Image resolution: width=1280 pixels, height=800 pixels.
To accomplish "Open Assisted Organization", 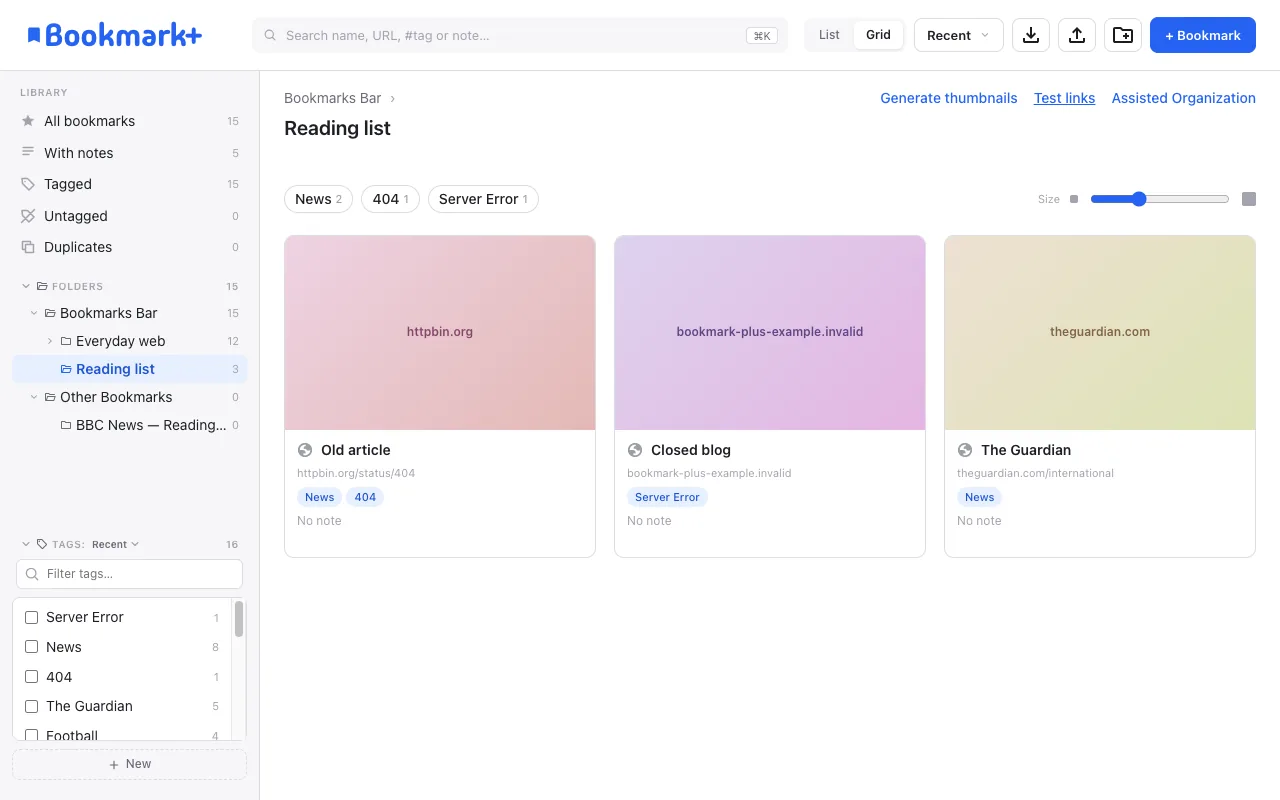I will (1184, 98).
